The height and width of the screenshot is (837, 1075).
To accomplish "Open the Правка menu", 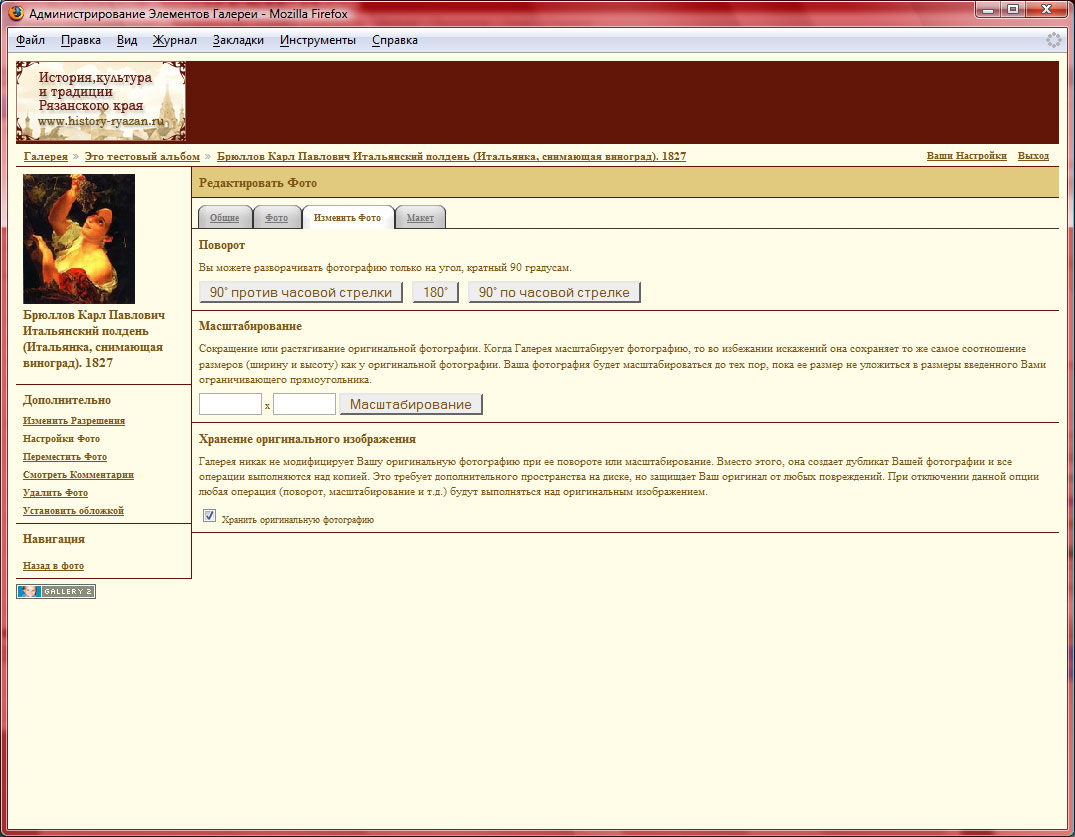I will (x=81, y=40).
